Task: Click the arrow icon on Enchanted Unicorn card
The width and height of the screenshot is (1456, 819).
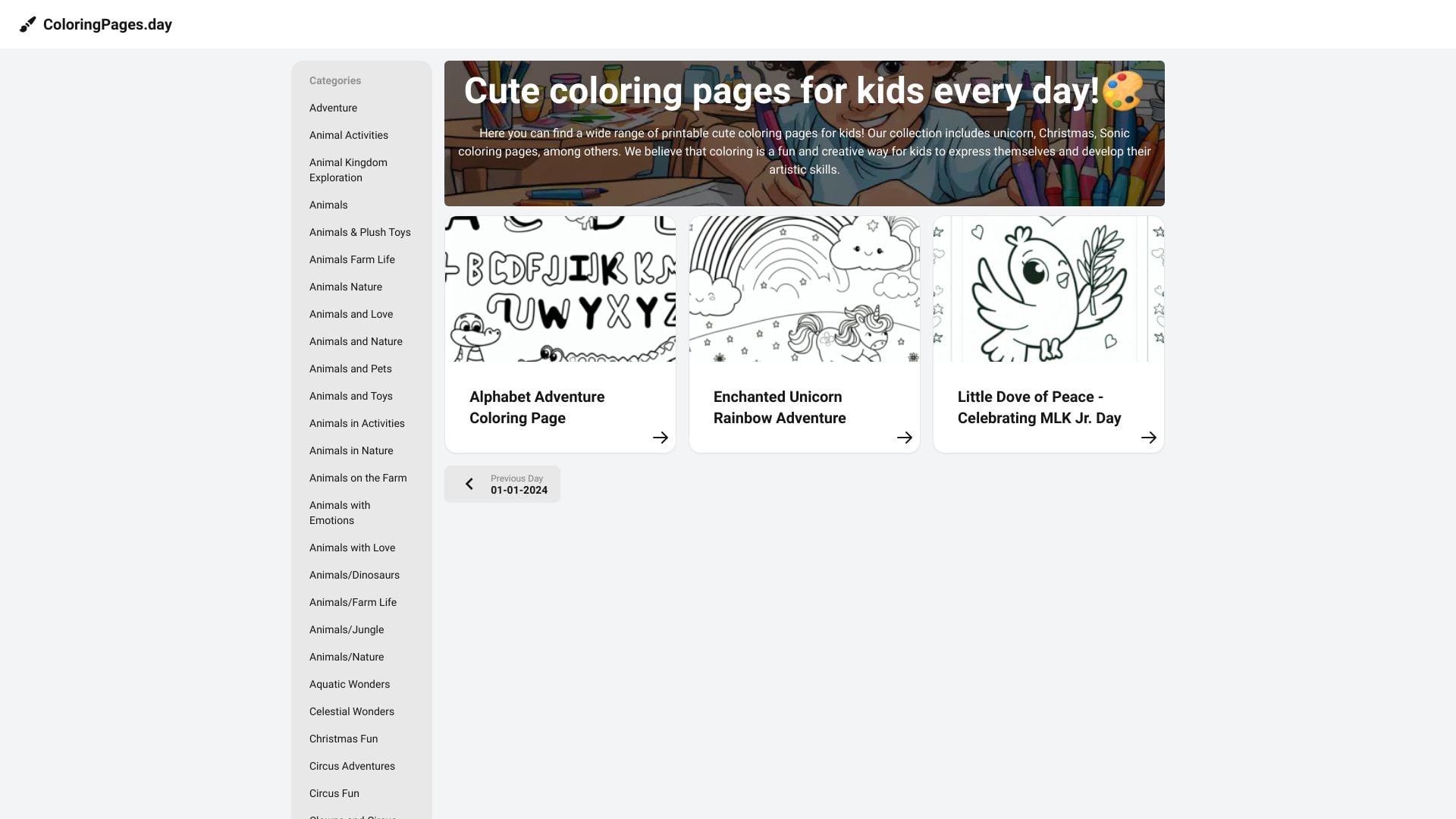Action: (x=904, y=437)
